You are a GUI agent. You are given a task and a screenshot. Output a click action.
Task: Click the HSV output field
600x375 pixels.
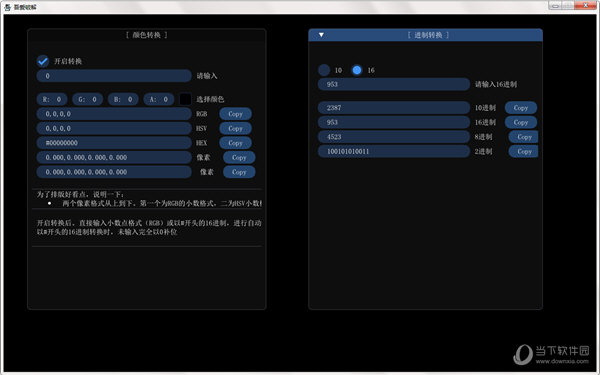click(114, 128)
